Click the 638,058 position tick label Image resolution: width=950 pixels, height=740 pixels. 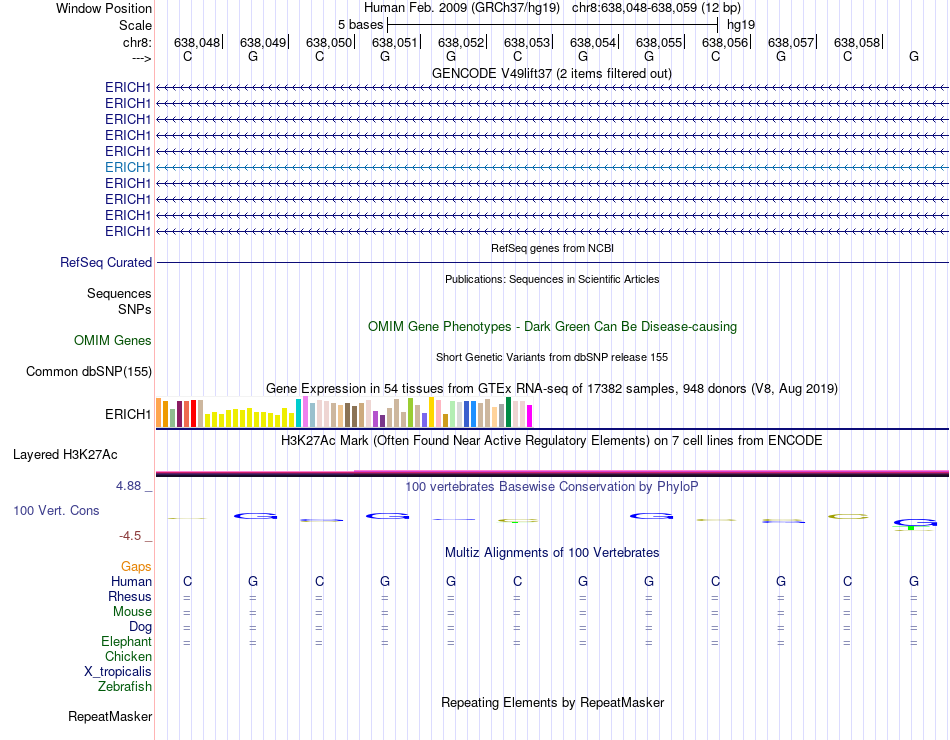[857, 42]
